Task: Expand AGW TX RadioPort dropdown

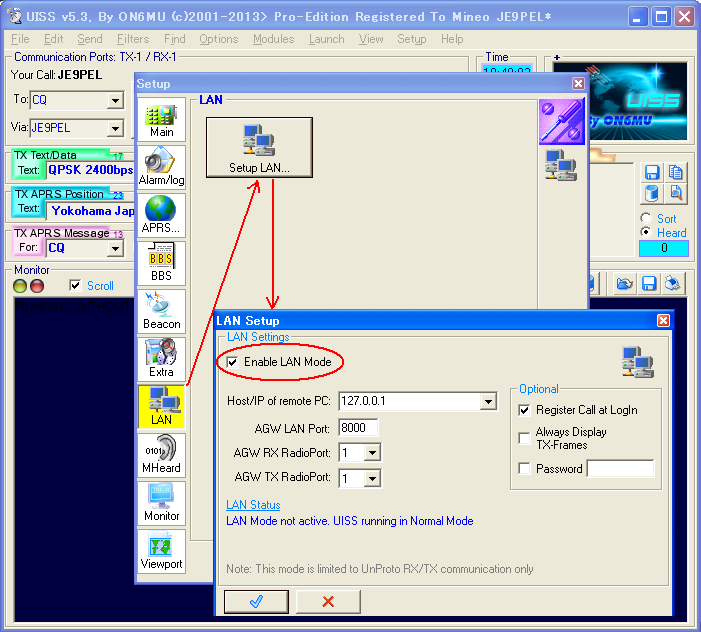Action: point(372,479)
